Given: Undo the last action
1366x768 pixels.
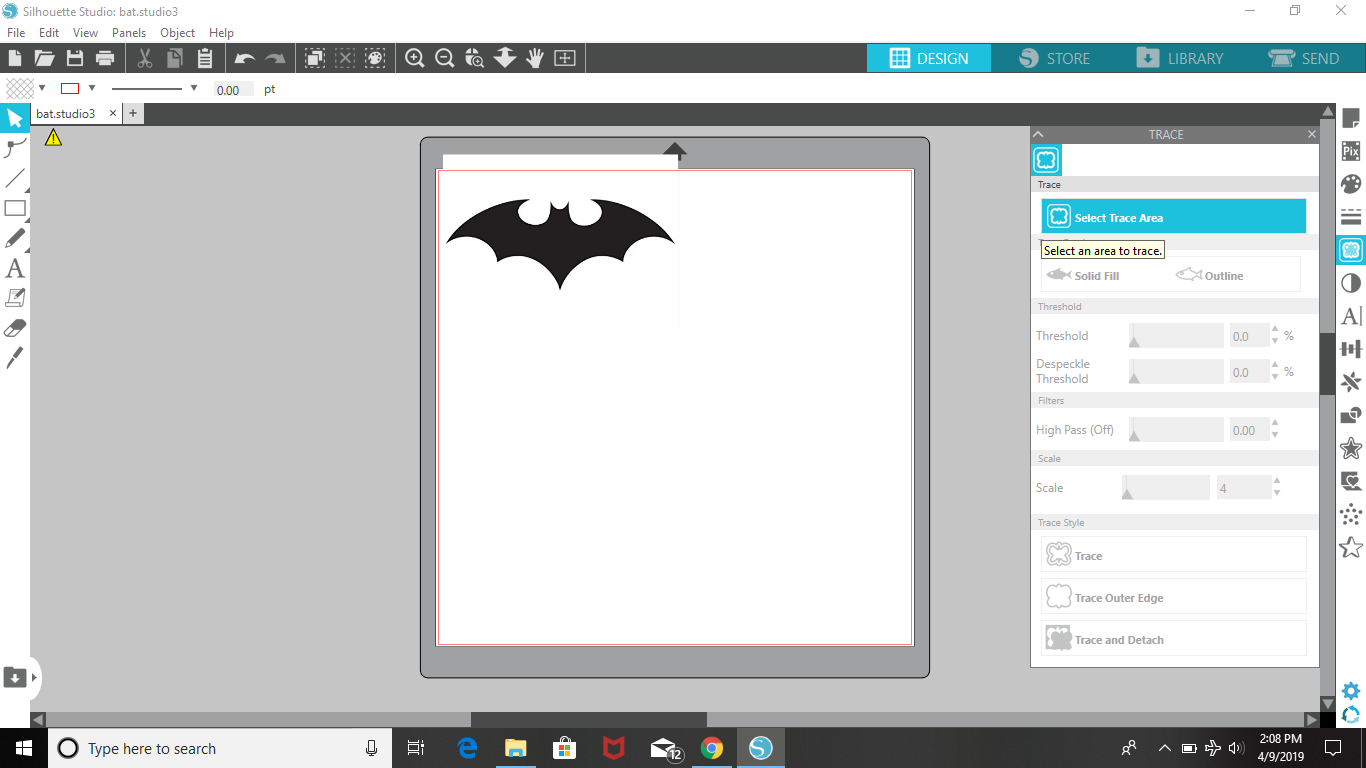Looking at the screenshot, I should [x=245, y=58].
